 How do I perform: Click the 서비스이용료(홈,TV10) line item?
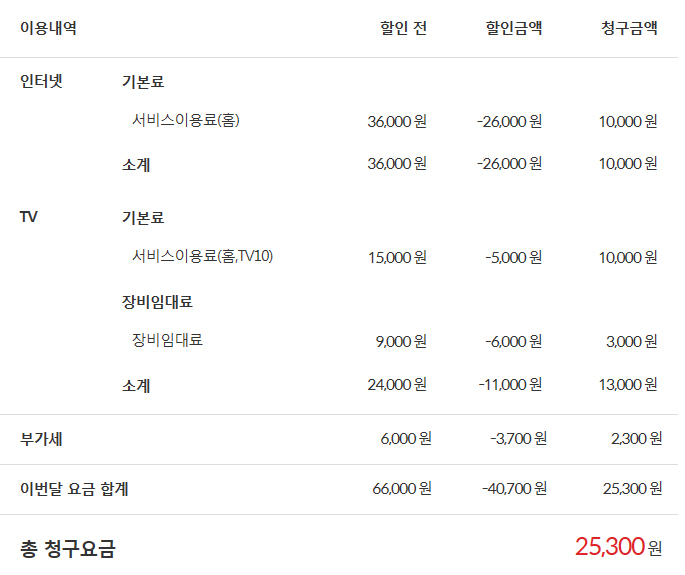[203, 256]
